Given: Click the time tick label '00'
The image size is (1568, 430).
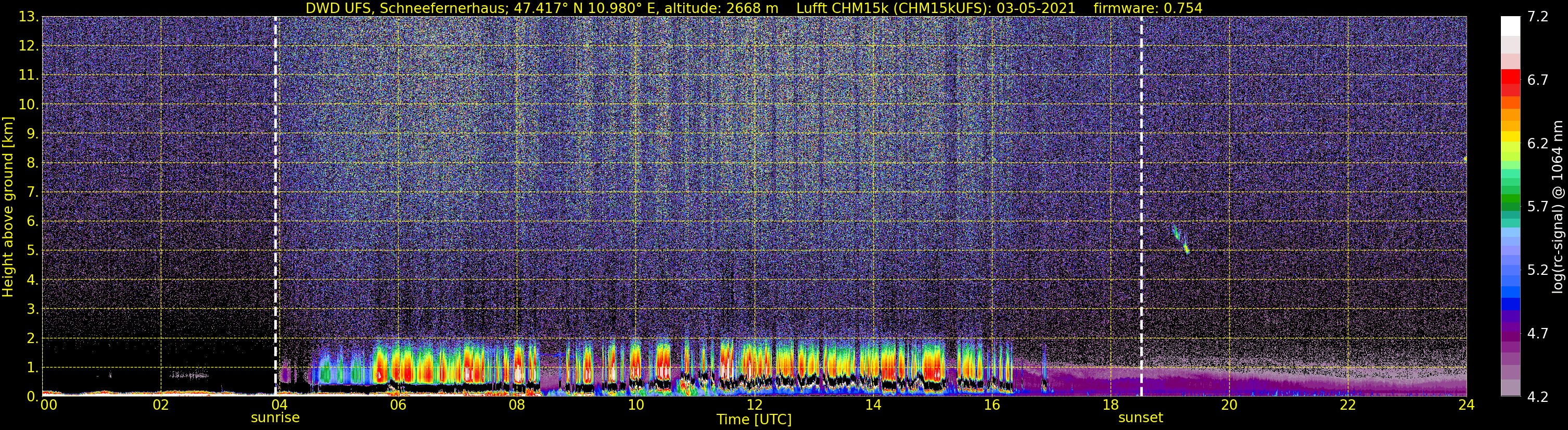Looking at the screenshot, I should tap(49, 405).
